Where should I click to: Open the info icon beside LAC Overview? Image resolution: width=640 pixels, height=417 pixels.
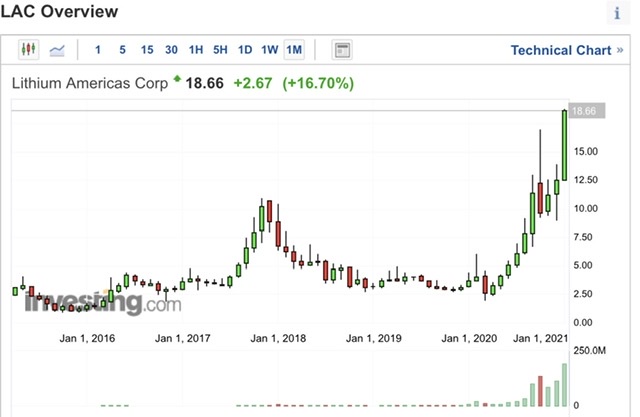(x=617, y=13)
